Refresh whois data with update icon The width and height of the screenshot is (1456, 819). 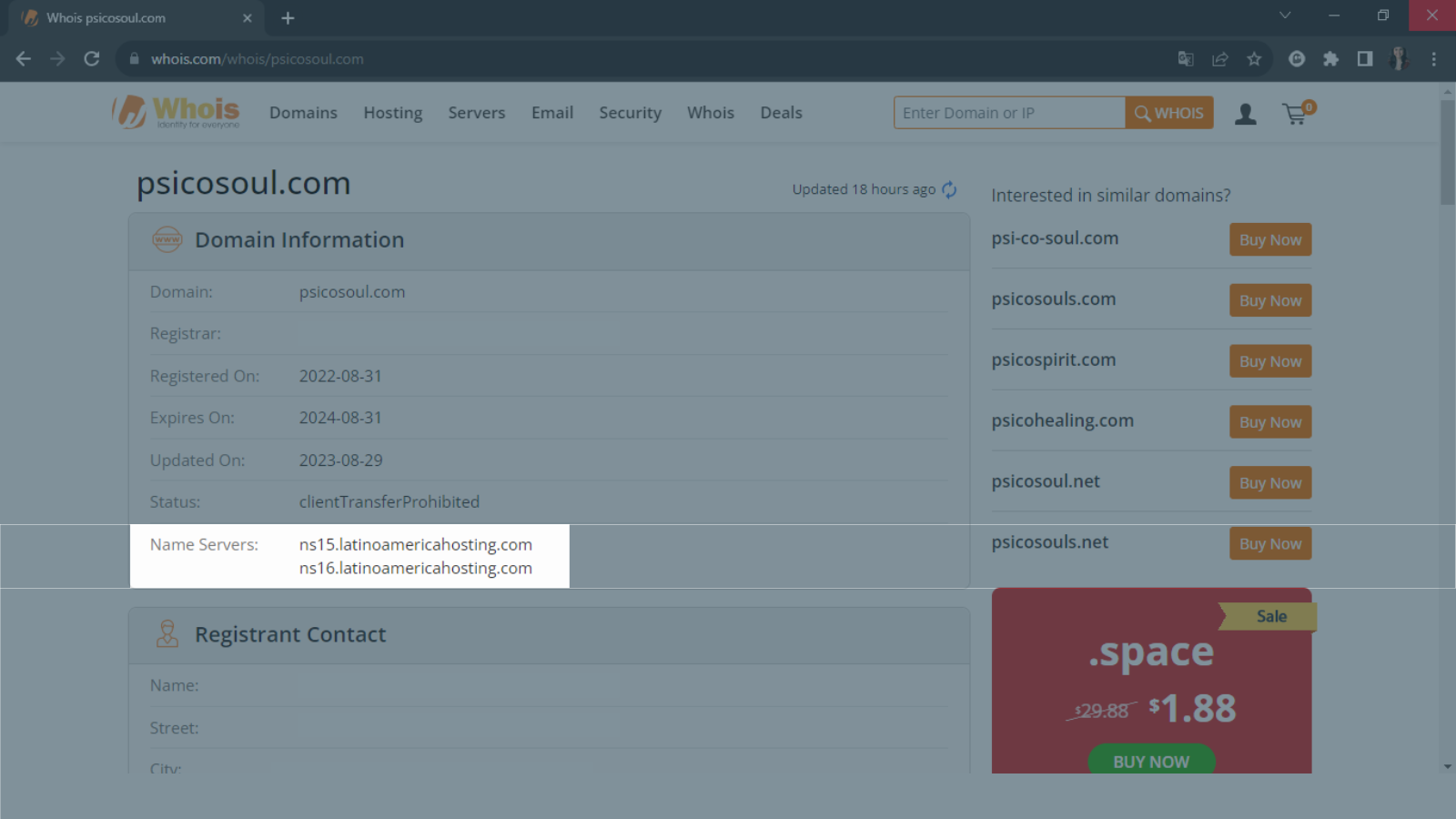pyautogui.click(x=949, y=189)
